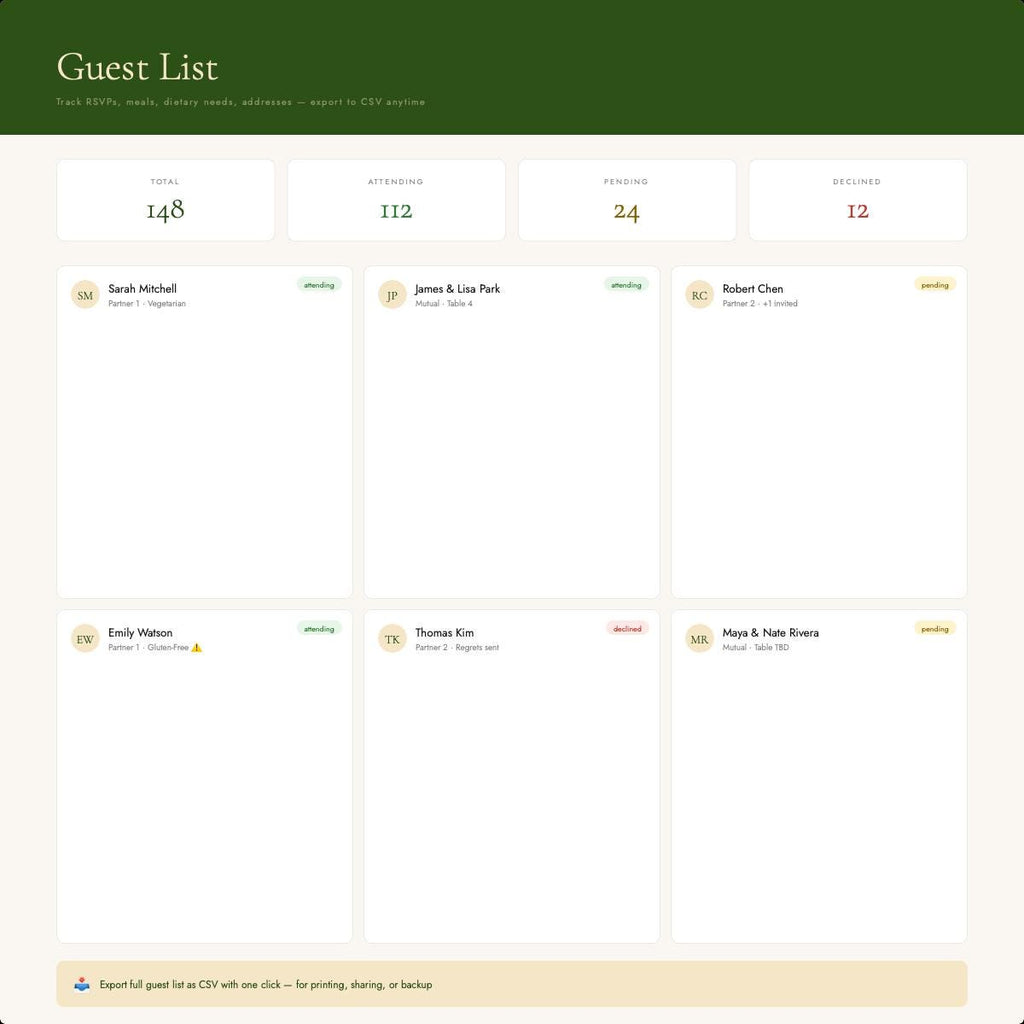The width and height of the screenshot is (1024, 1024).
Task: Open the Attending 112 stat card
Action: (x=396, y=200)
